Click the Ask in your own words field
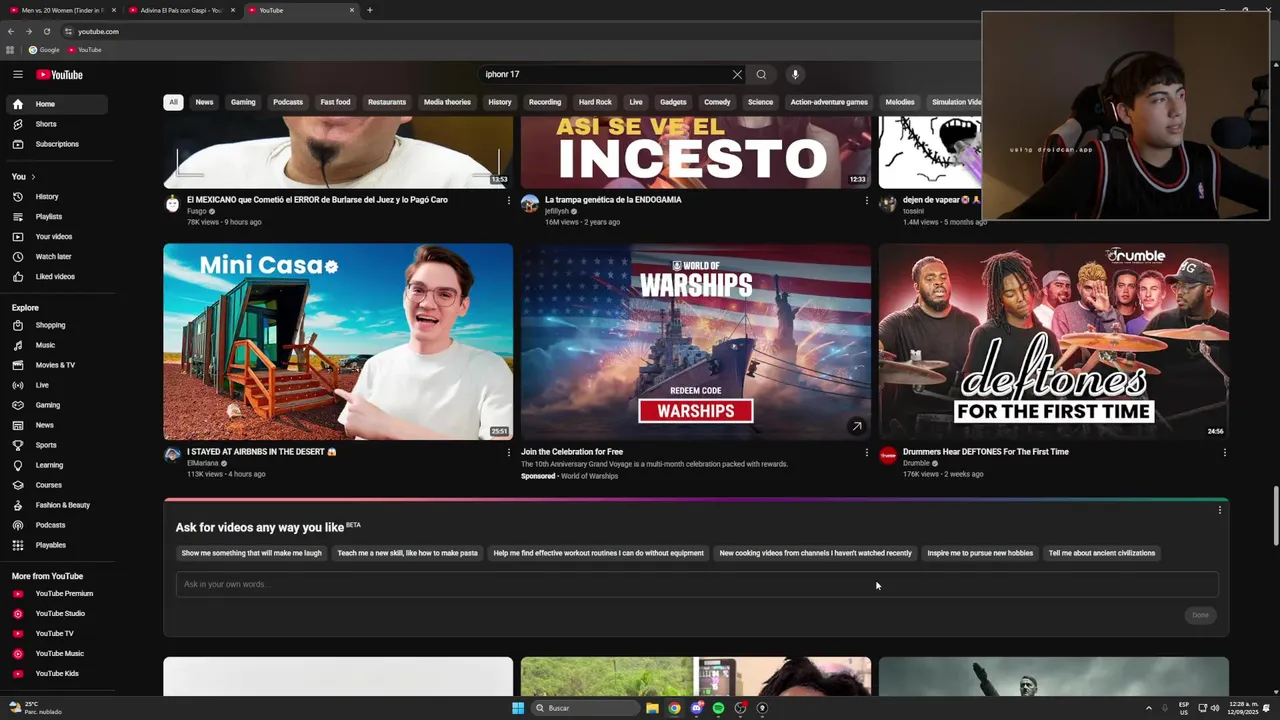The image size is (1280, 720). tap(697, 584)
